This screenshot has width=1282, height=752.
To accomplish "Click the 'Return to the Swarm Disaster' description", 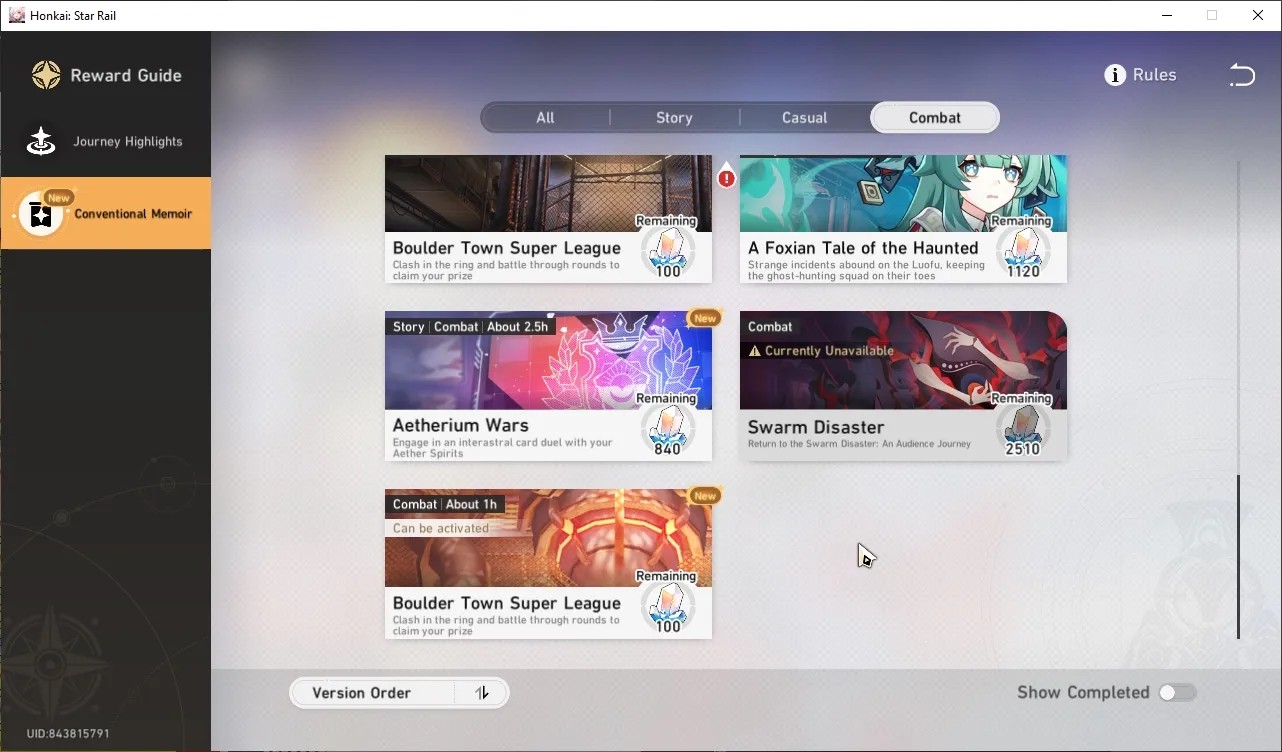I will coord(859,444).
